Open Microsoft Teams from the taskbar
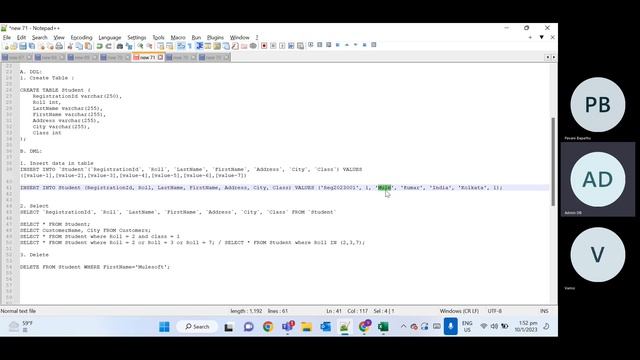Viewport: 640px width, 360px height. (287, 327)
